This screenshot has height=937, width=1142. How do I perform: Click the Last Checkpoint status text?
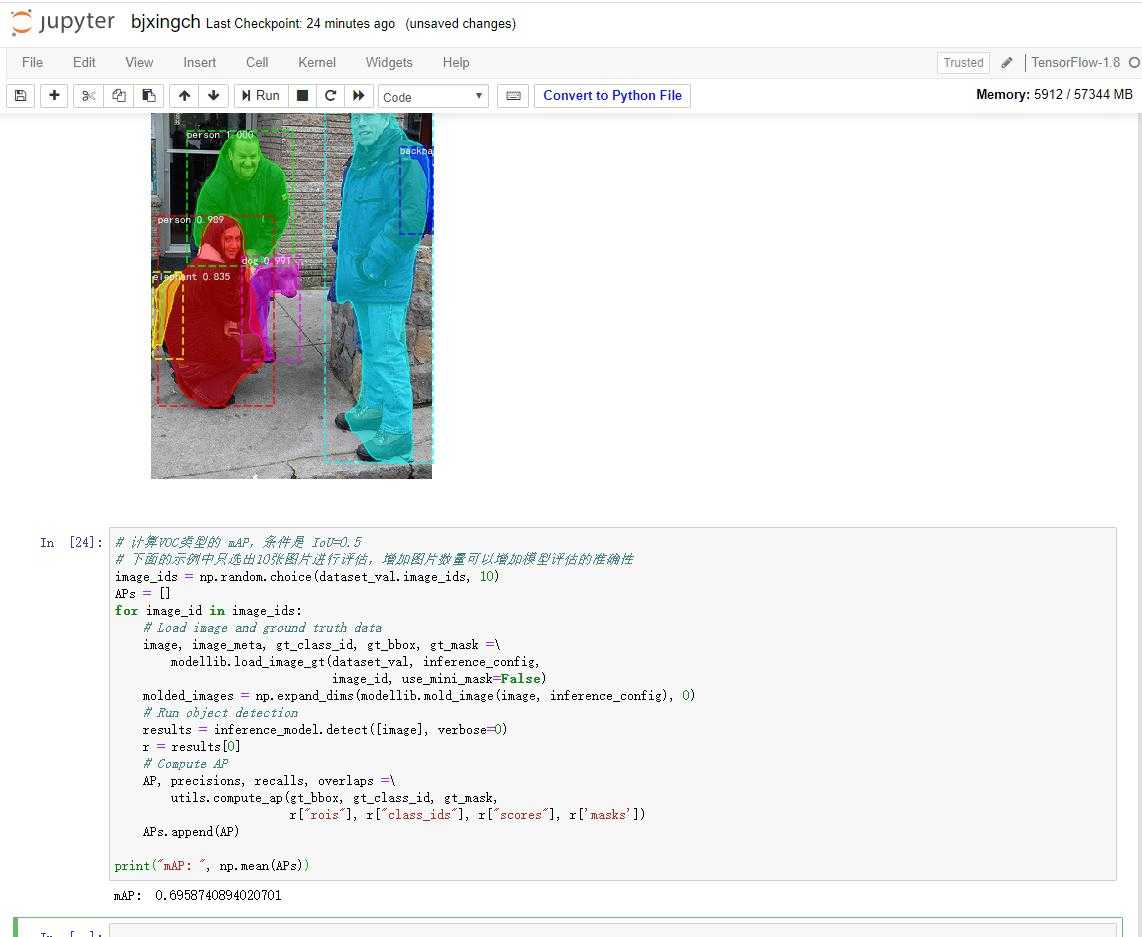300,23
